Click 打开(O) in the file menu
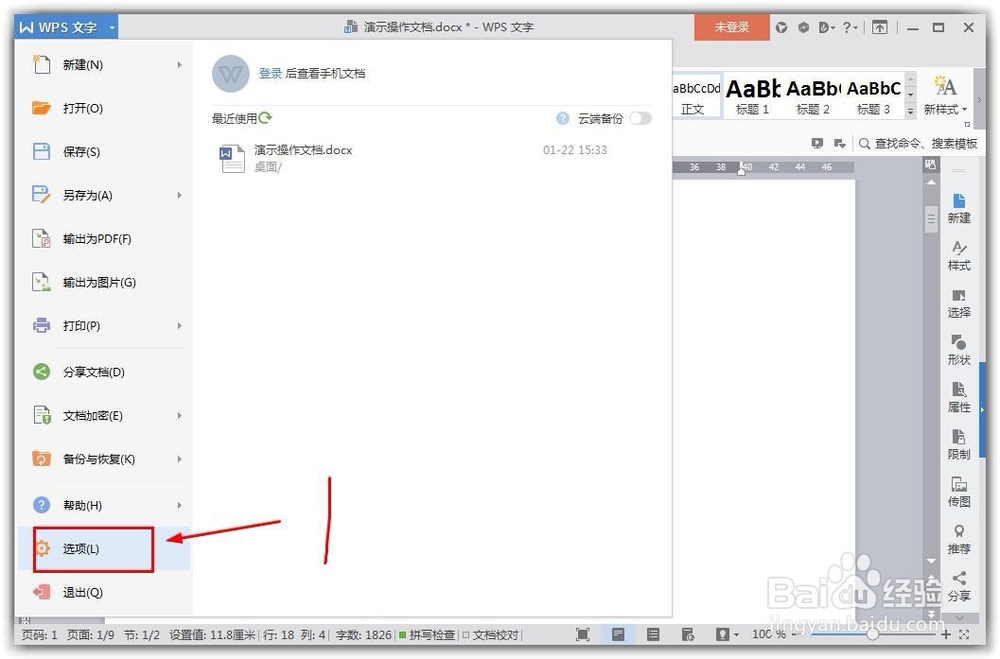The height and width of the screenshot is (659, 1000). (x=104, y=108)
